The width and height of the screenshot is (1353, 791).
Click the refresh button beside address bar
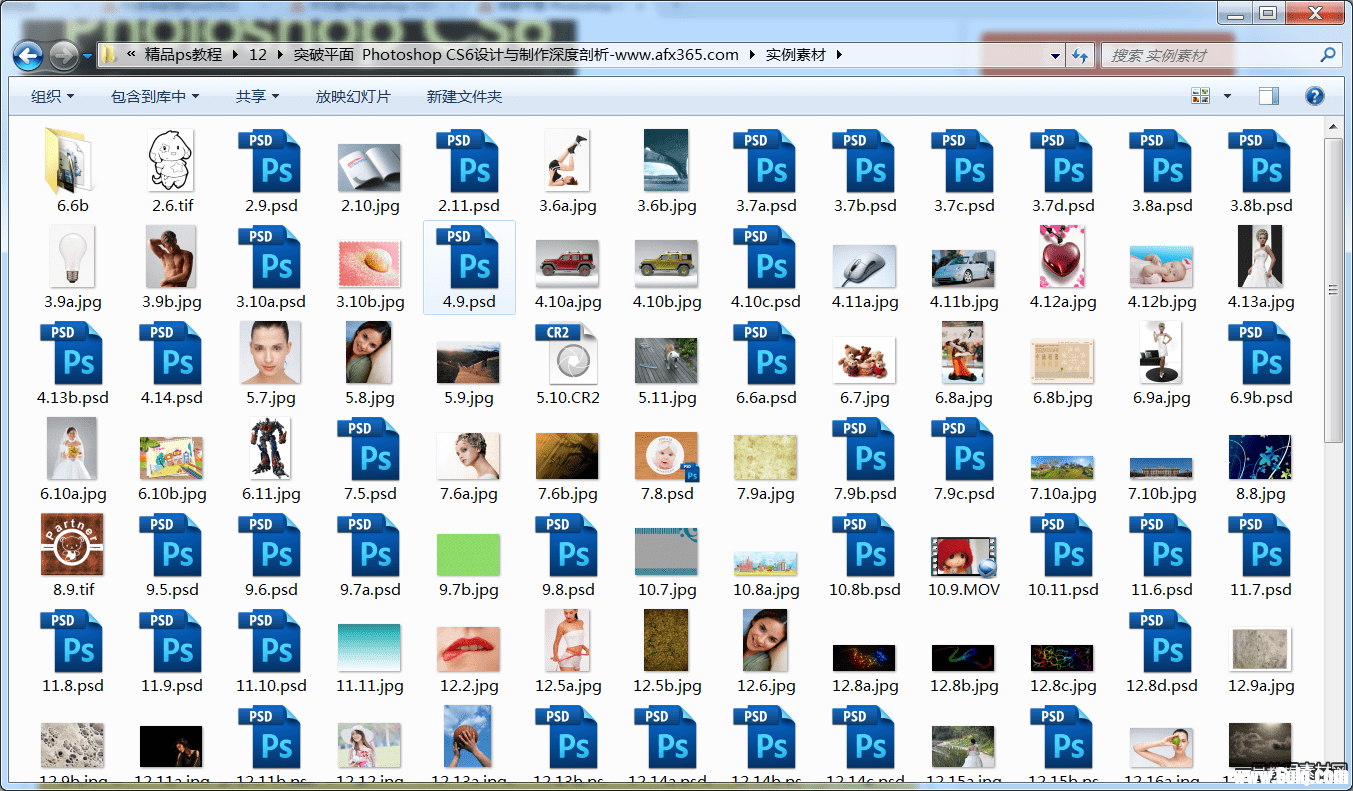pos(1080,55)
